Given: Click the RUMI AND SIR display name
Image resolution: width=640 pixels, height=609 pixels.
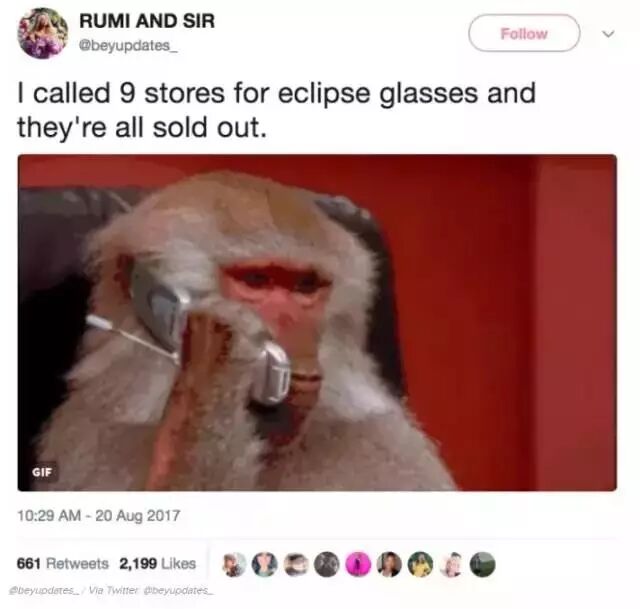Looking at the screenshot, I should pyautogui.click(x=147, y=21).
